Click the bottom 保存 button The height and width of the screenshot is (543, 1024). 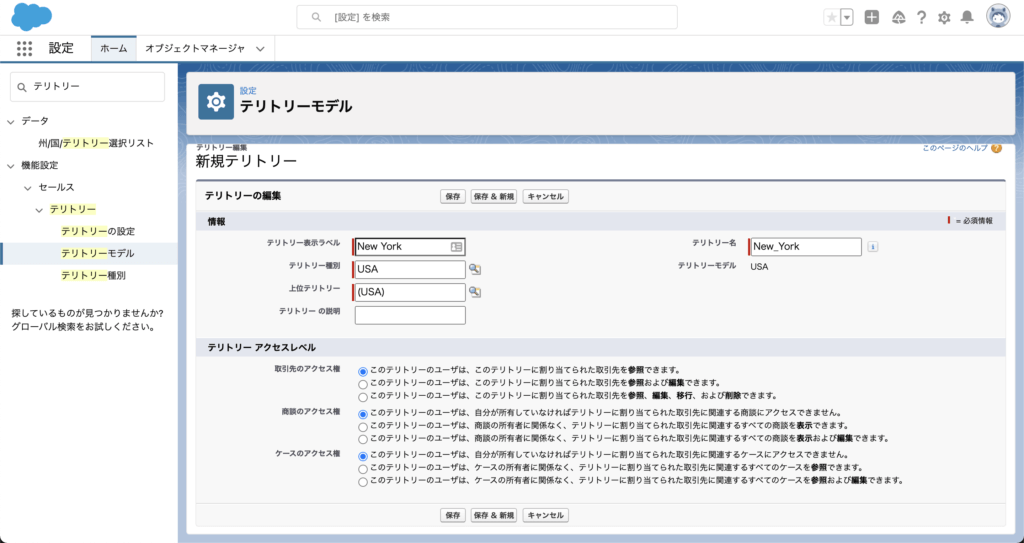(x=453, y=516)
